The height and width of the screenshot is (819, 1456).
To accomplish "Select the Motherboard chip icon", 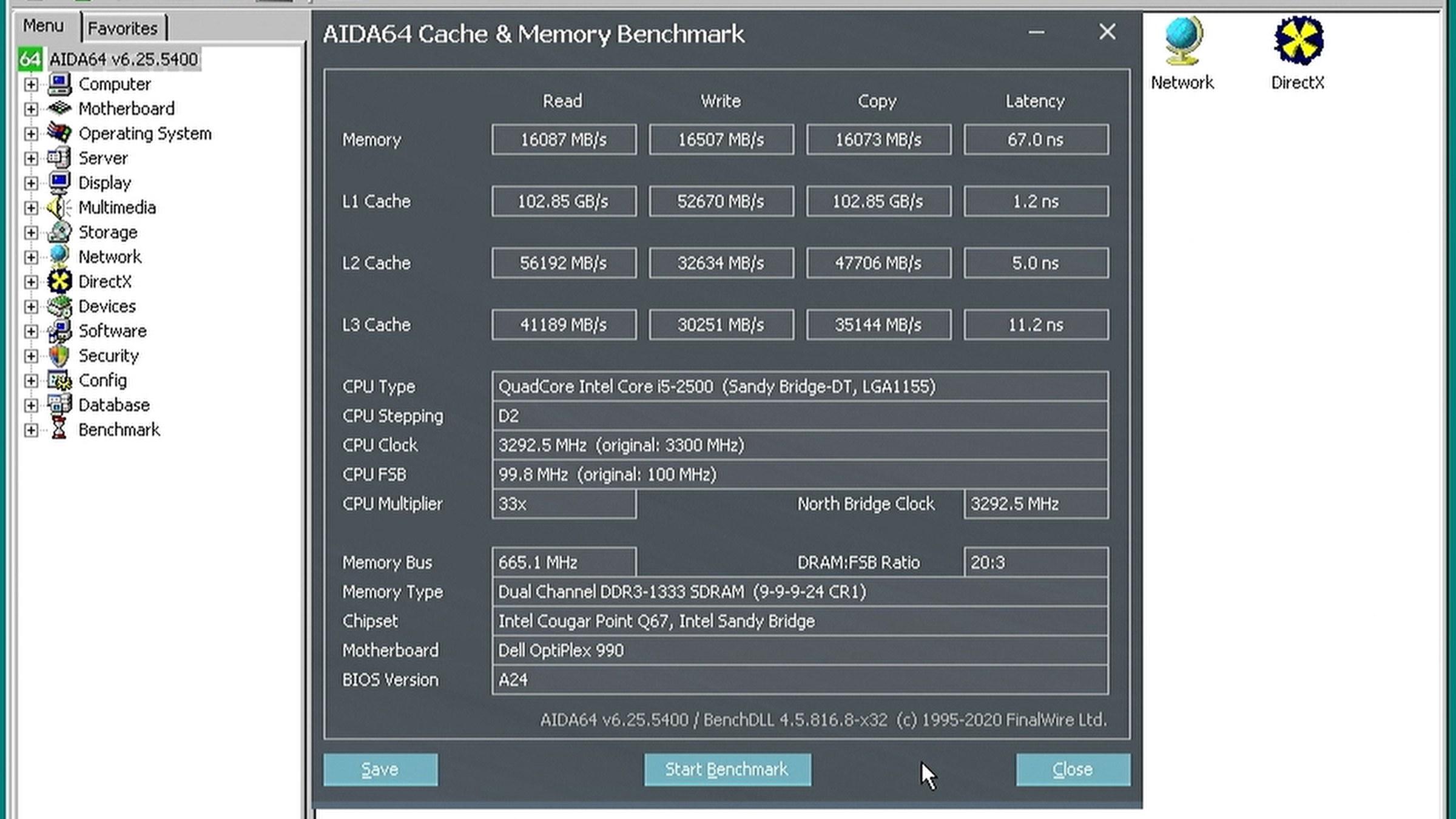I will tap(59, 109).
